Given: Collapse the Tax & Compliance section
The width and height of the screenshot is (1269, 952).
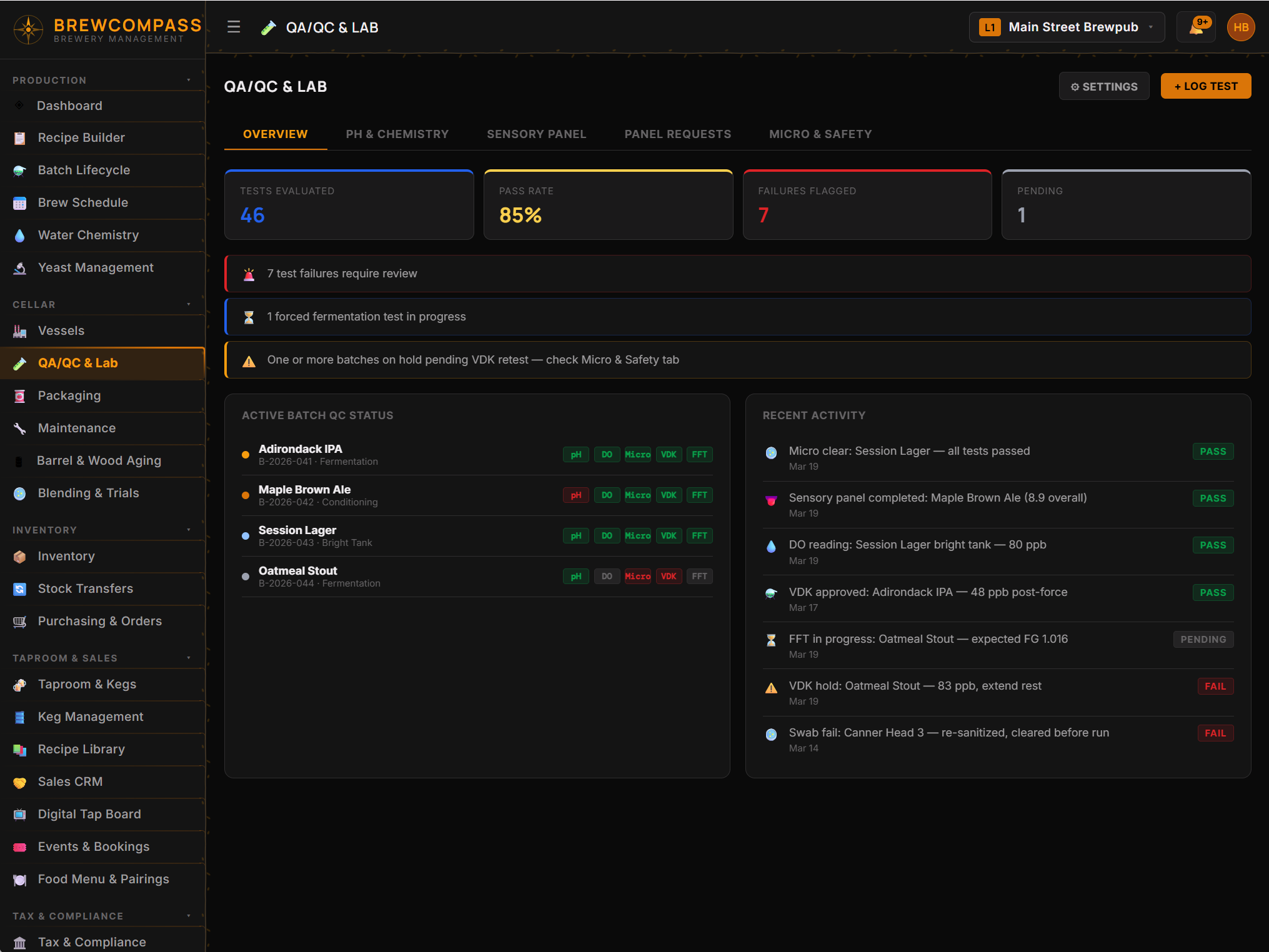Looking at the screenshot, I should (189, 916).
